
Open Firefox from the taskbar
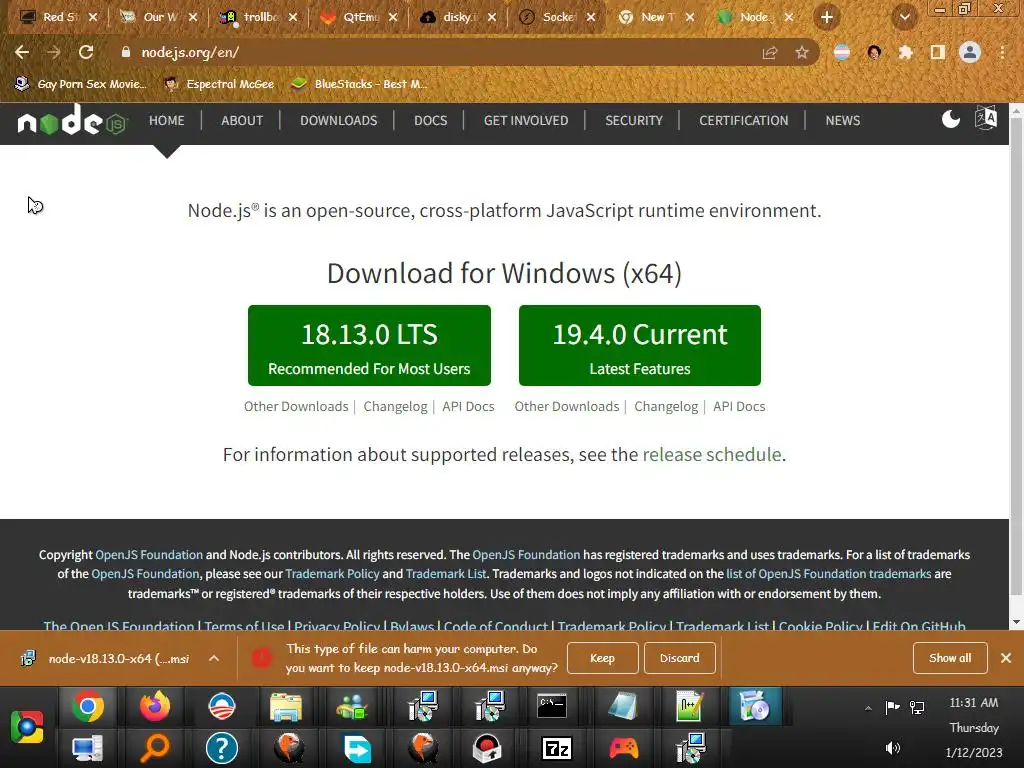pyautogui.click(x=154, y=706)
